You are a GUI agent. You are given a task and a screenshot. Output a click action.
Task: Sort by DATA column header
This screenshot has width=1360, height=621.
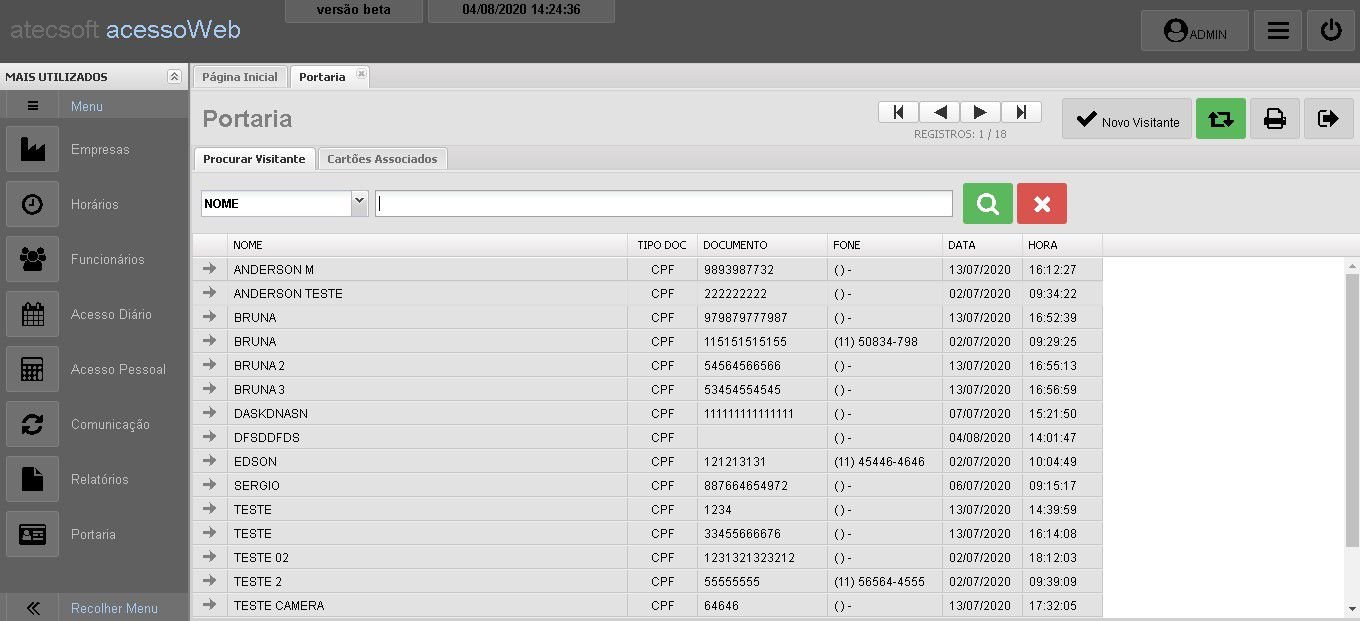982,245
